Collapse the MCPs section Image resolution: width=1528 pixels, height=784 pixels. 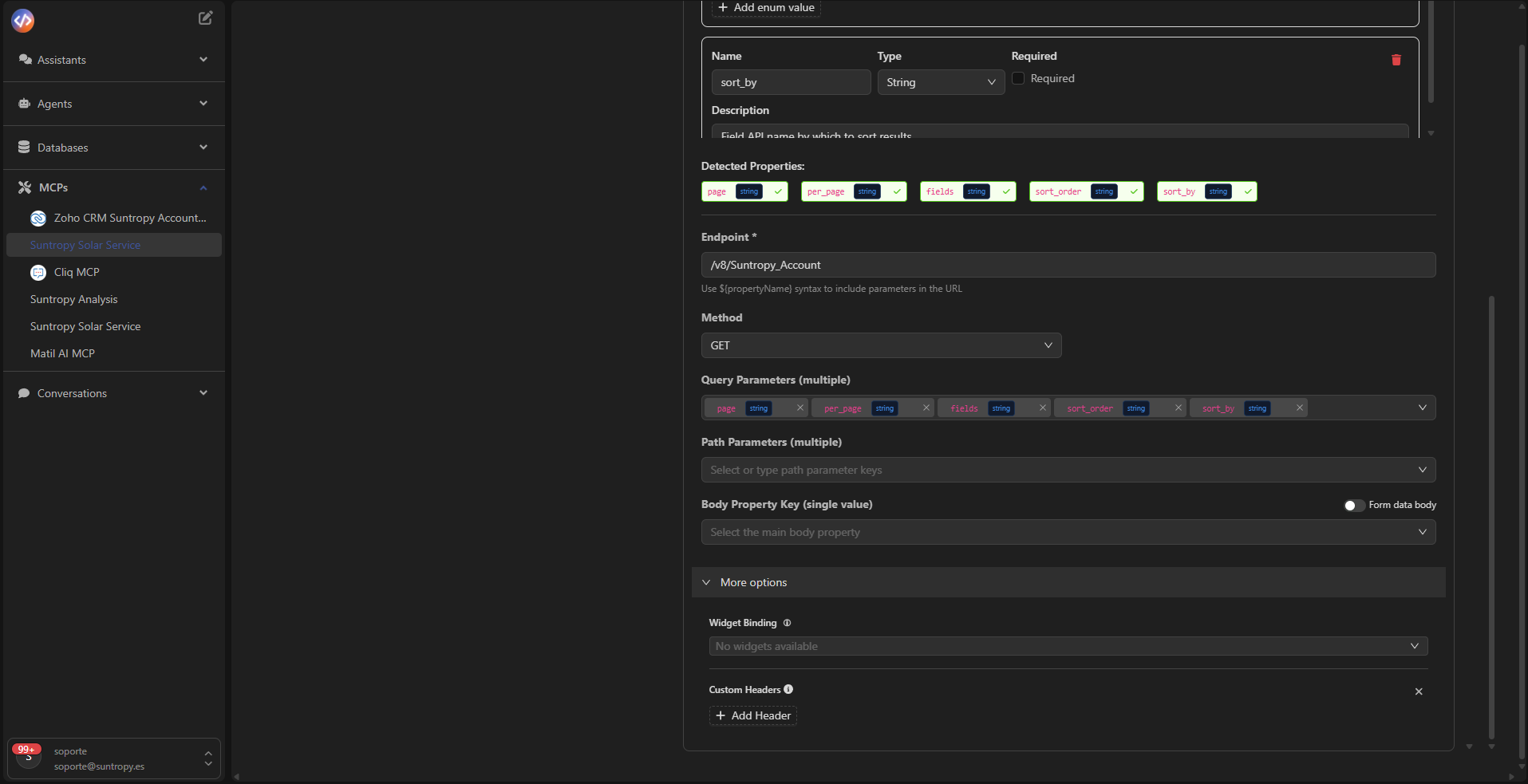click(x=203, y=188)
